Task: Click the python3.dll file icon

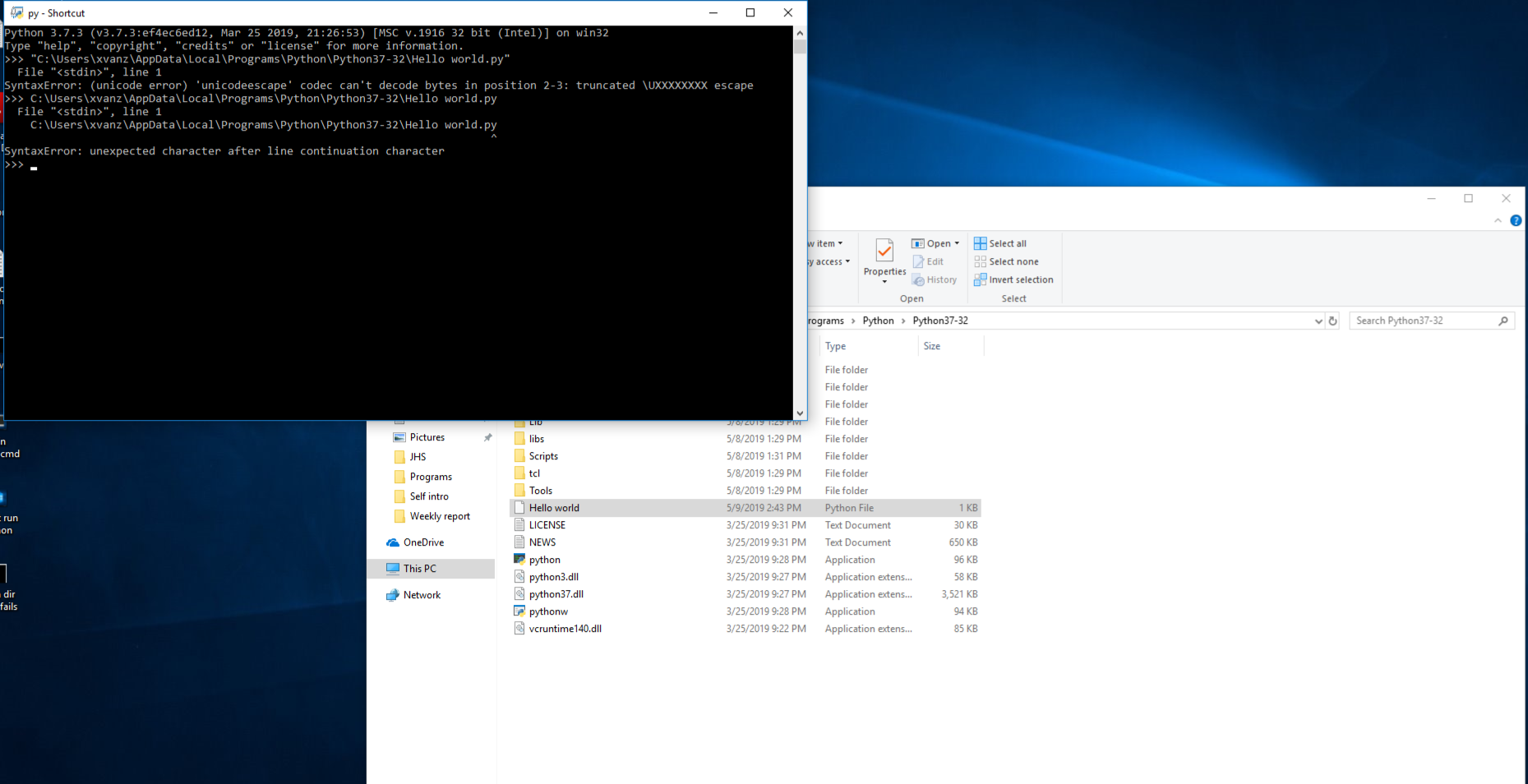Action: (x=519, y=577)
